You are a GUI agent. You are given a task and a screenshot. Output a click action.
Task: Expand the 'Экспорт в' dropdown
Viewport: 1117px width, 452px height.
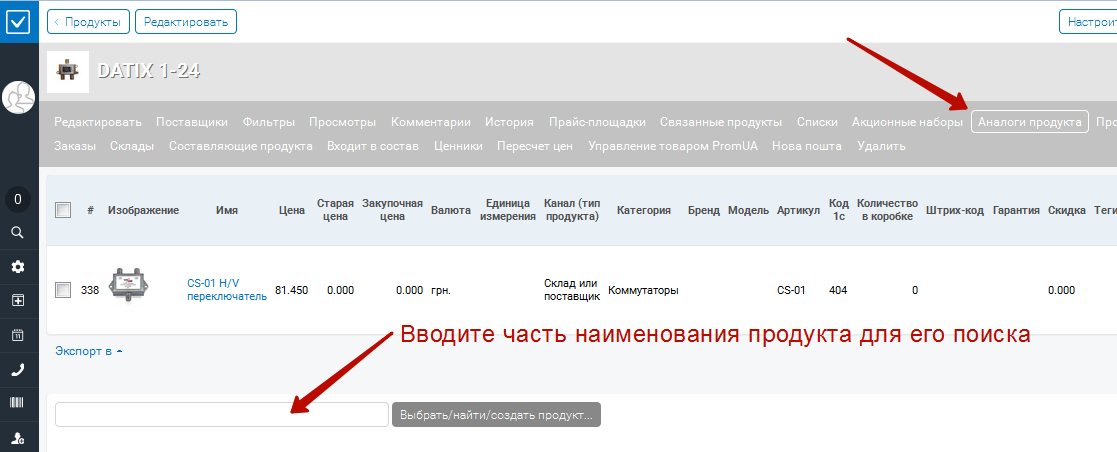pos(88,351)
